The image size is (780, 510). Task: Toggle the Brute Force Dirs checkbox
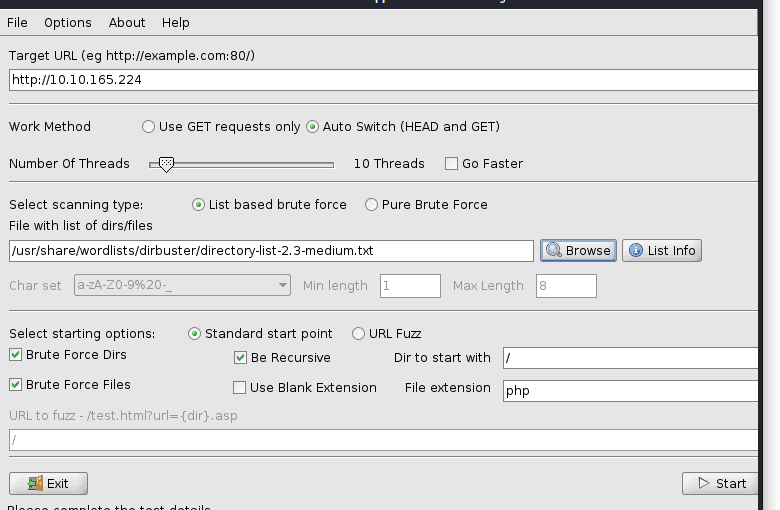tap(15, 355)
